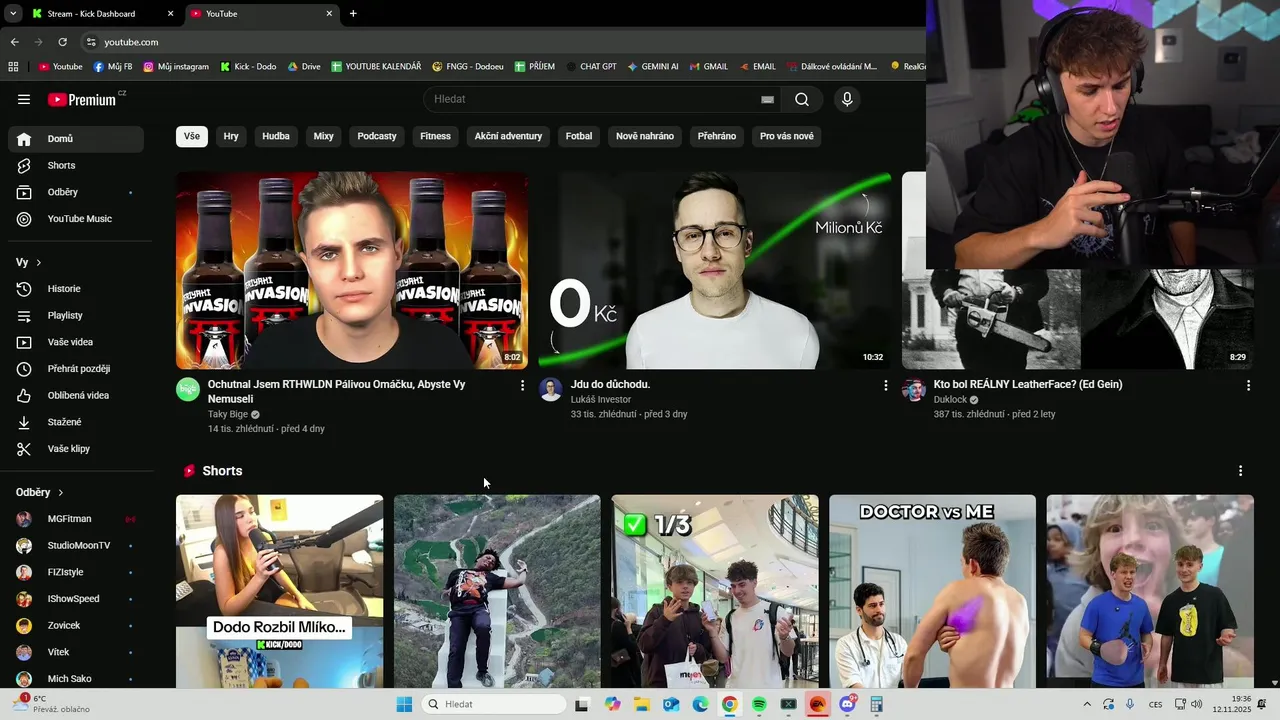Open the YouTube guide hamburger menu
Viewport: 1280px width, 720px height.
[24, 99]
